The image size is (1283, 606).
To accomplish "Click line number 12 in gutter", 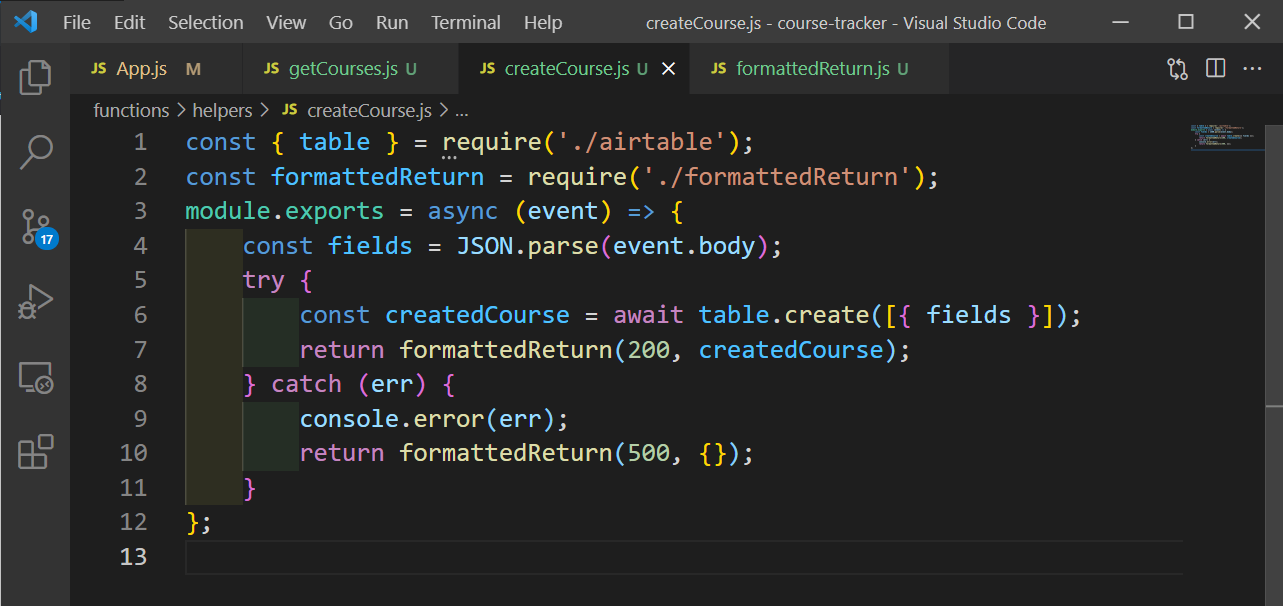I will click(133, 522).
